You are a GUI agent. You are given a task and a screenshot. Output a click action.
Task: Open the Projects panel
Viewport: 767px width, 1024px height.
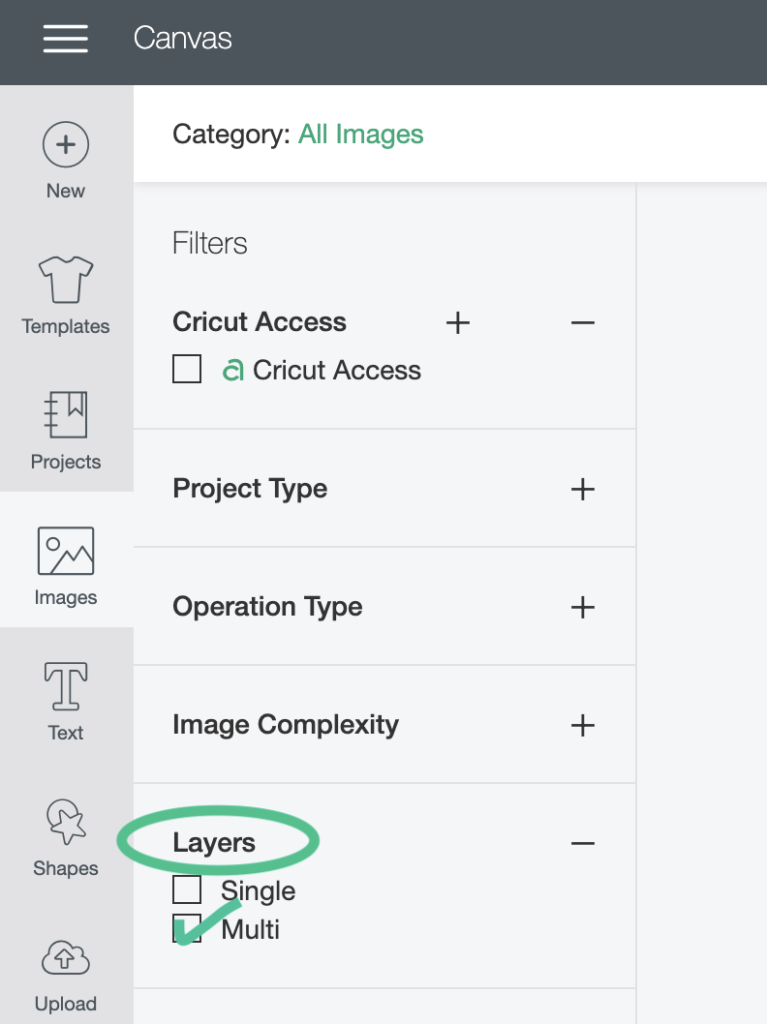pos(65,431)
